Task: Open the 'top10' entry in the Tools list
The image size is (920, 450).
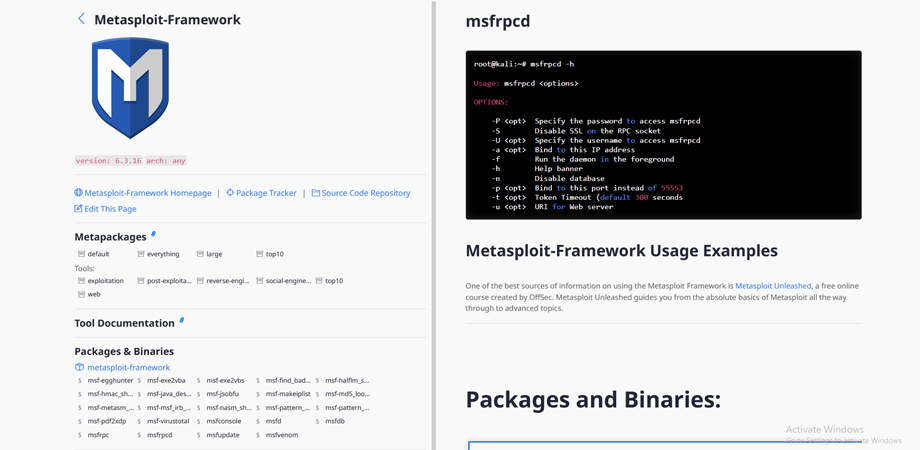Action: click(x=334, y=280)
